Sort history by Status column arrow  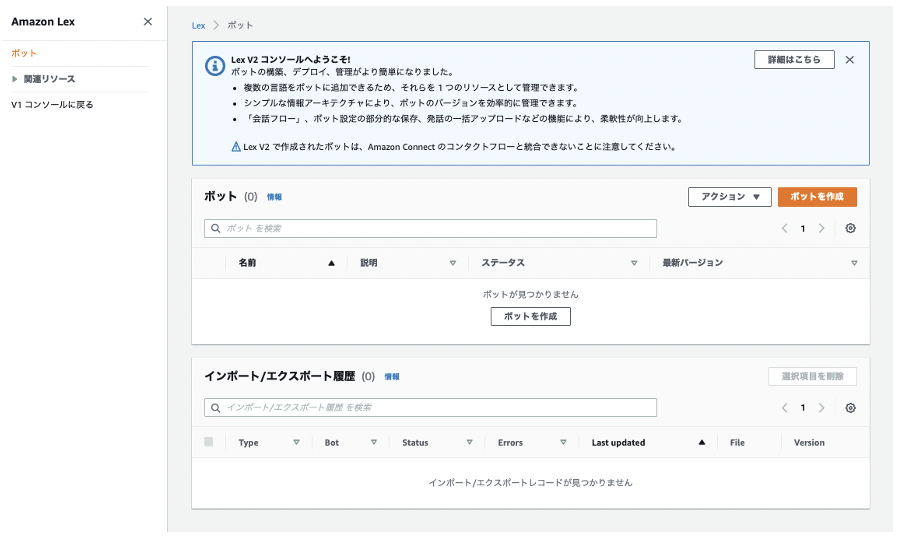(470, 443)
